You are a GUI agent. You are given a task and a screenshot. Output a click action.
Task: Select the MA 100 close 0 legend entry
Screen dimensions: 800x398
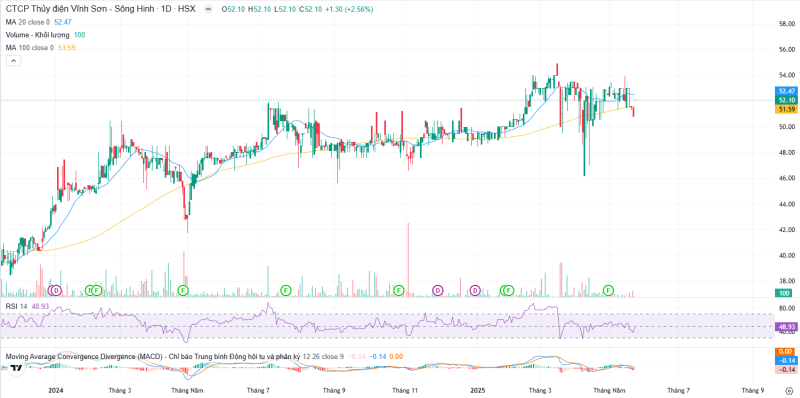30,47
